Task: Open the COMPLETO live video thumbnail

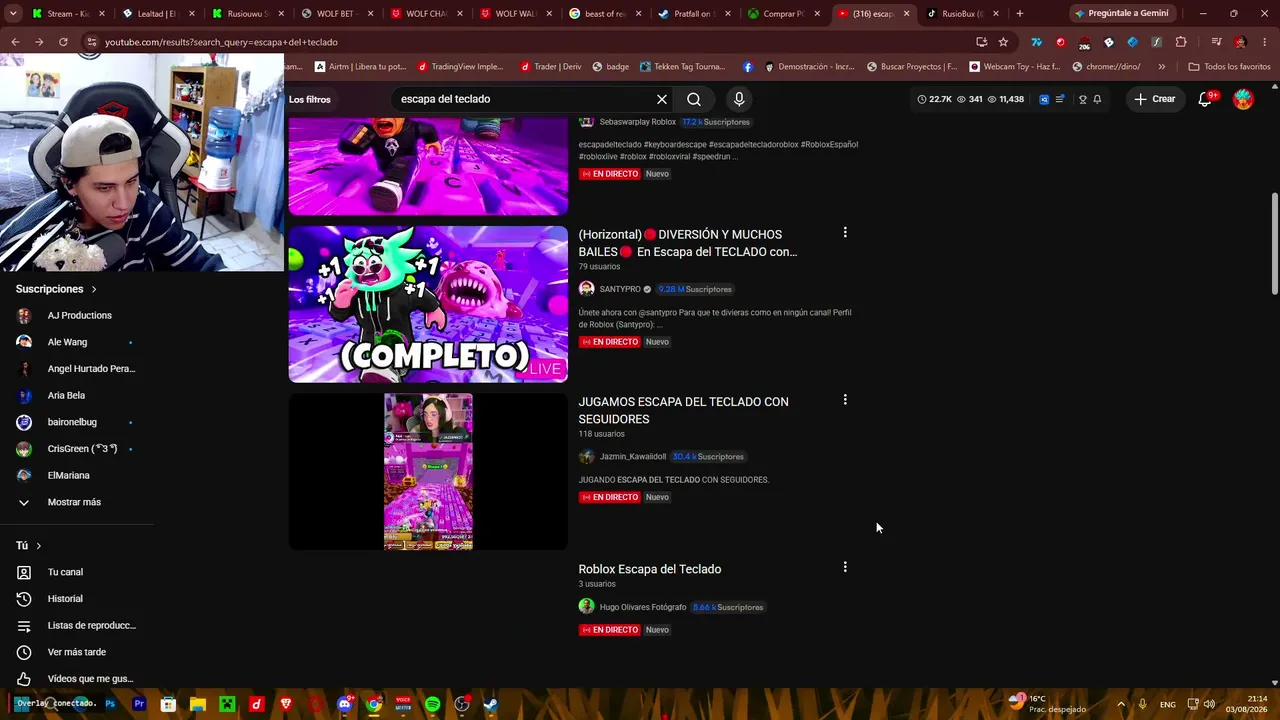Action: 428,304
